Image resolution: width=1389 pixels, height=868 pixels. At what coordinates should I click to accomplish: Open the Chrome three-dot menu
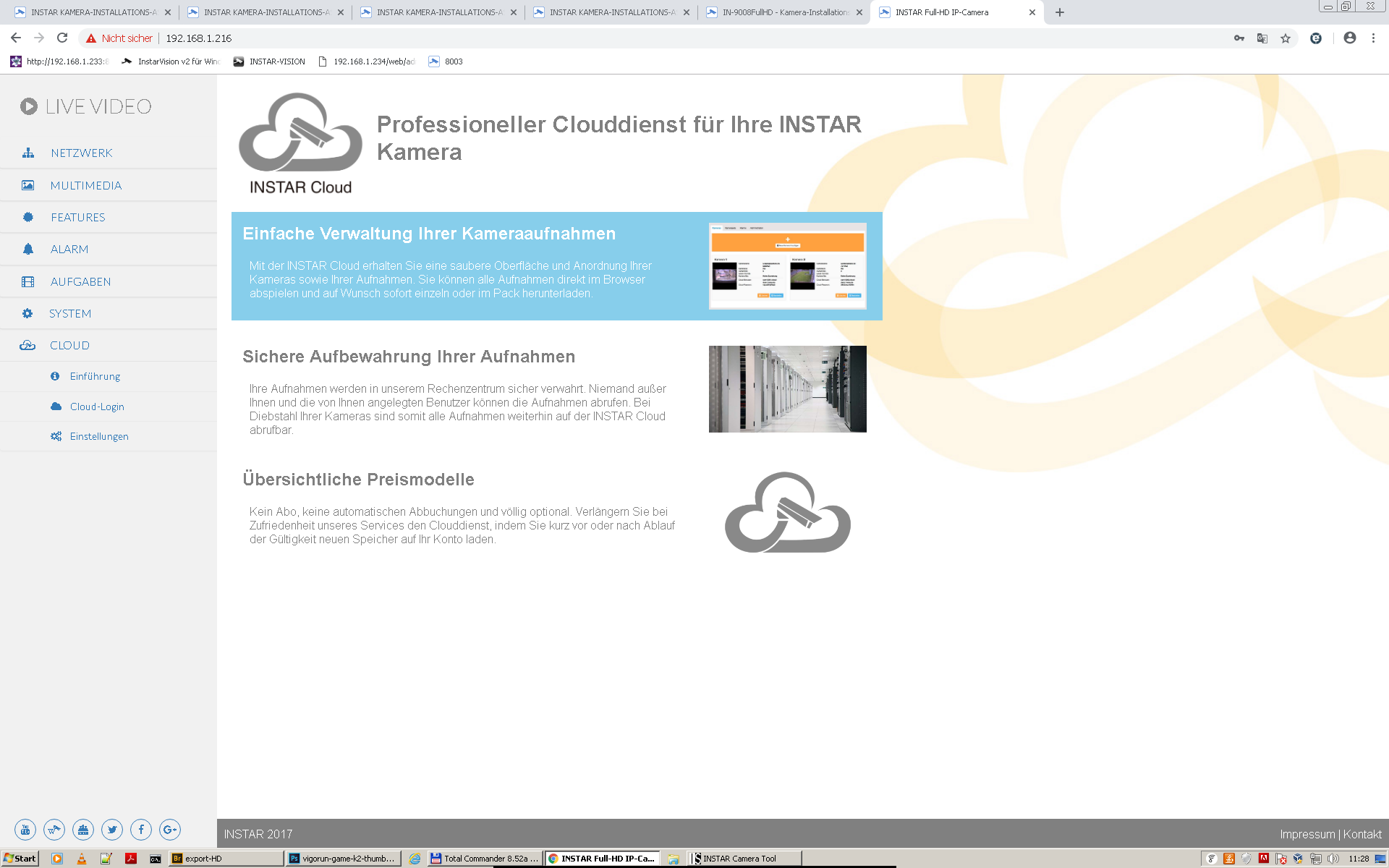1373,38
